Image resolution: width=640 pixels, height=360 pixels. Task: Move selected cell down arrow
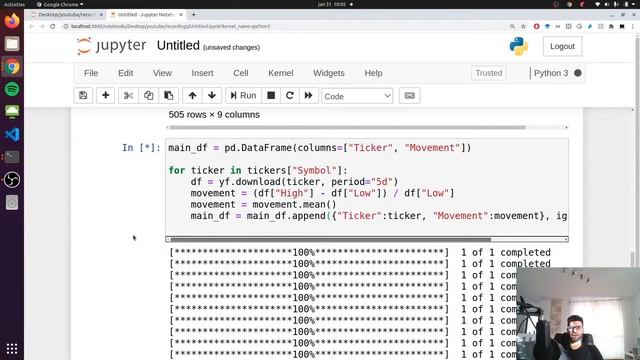coord(212,96)
